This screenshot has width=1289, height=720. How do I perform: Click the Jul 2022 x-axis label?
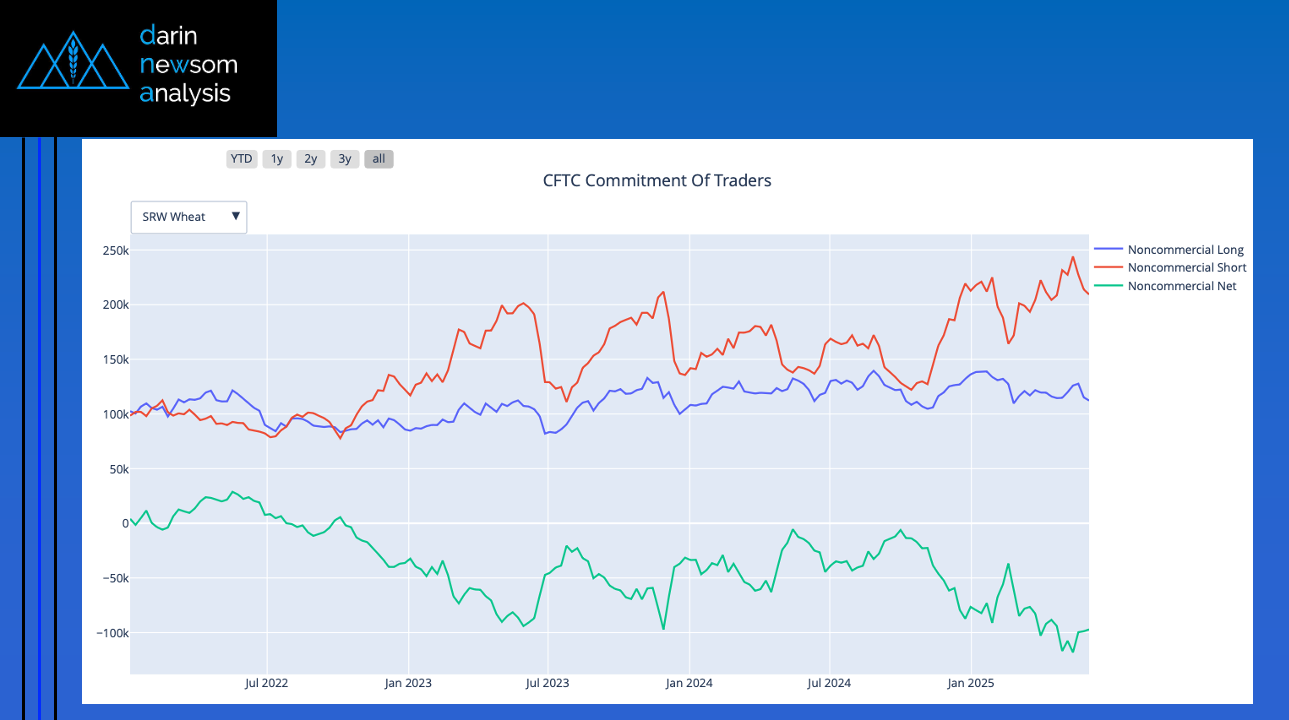(x=267, y=684)
